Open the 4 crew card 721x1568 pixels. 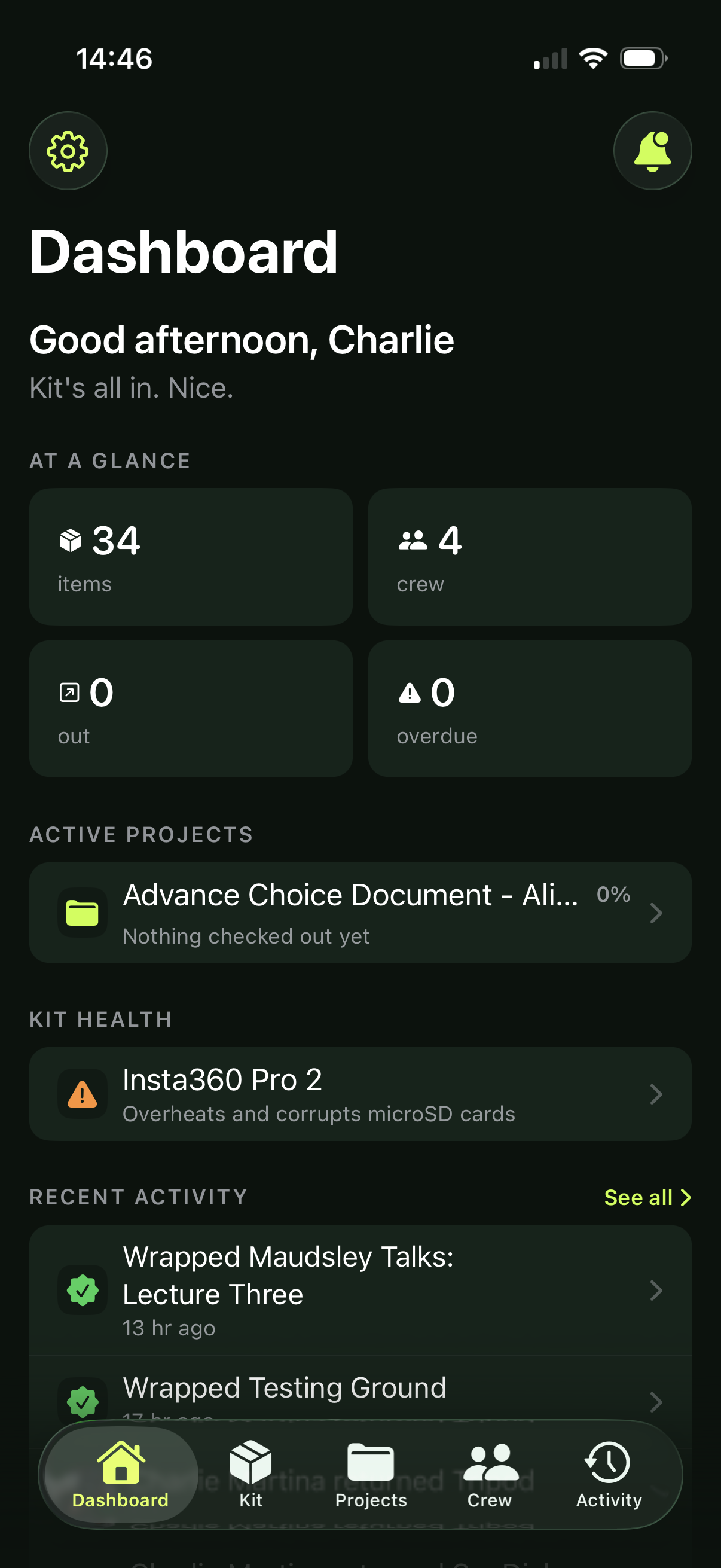(529, 556)
